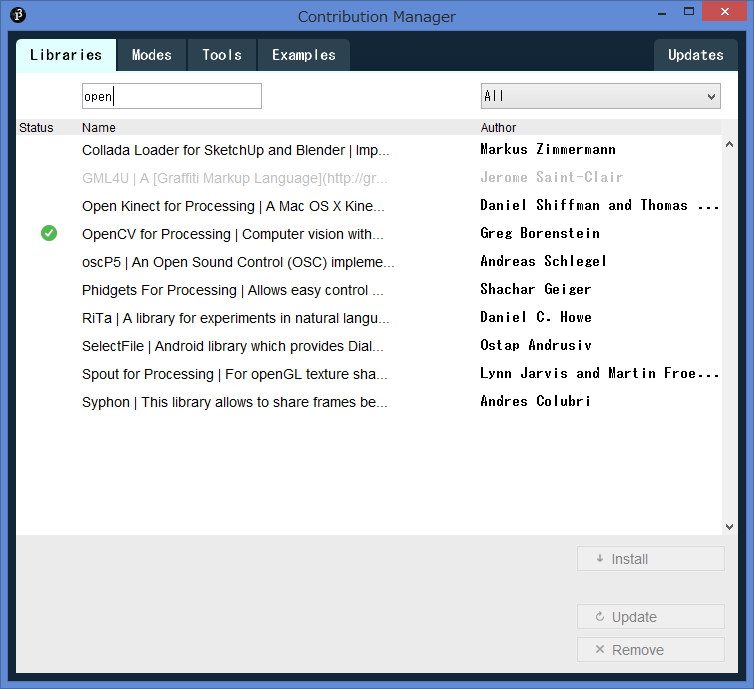
Task: Minimize the Contribution Manager window
Action: point(662,13)
